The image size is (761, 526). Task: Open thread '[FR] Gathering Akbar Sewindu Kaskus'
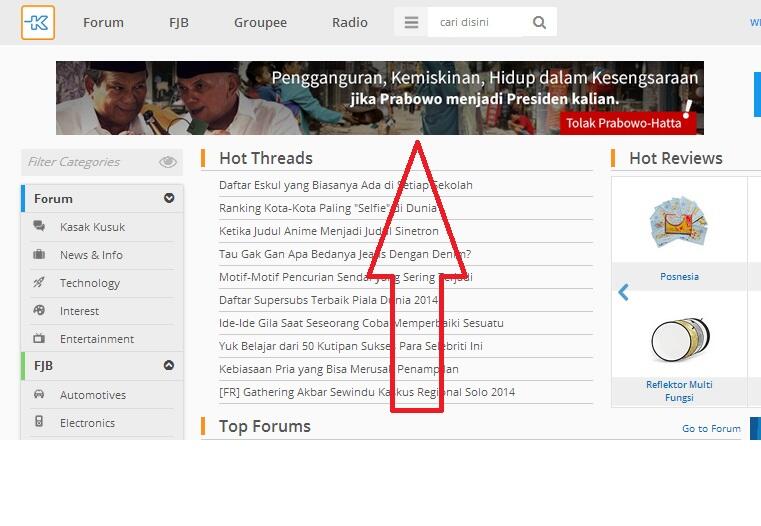tap(367, 392)
